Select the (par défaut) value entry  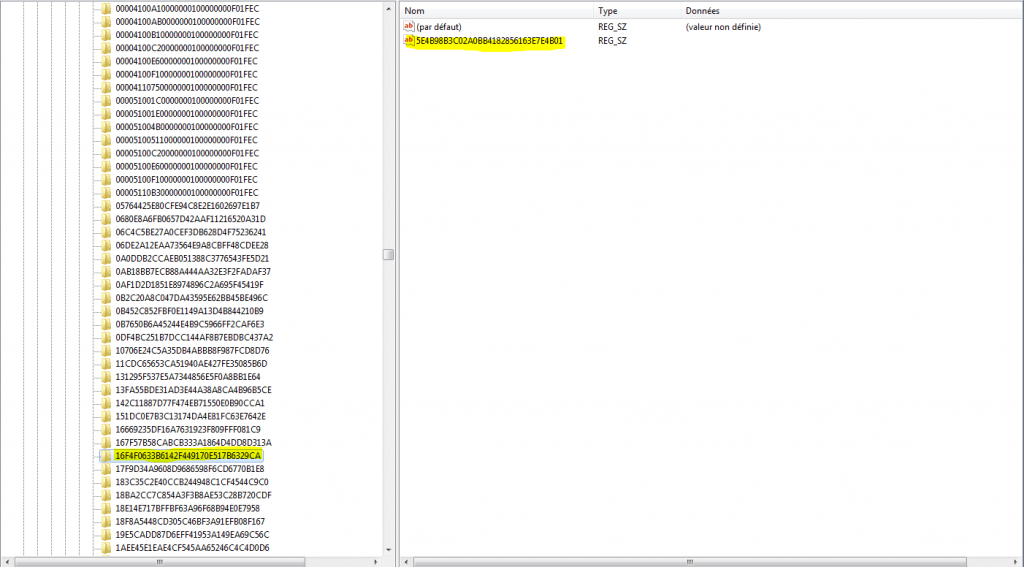[x=439, y=27]
